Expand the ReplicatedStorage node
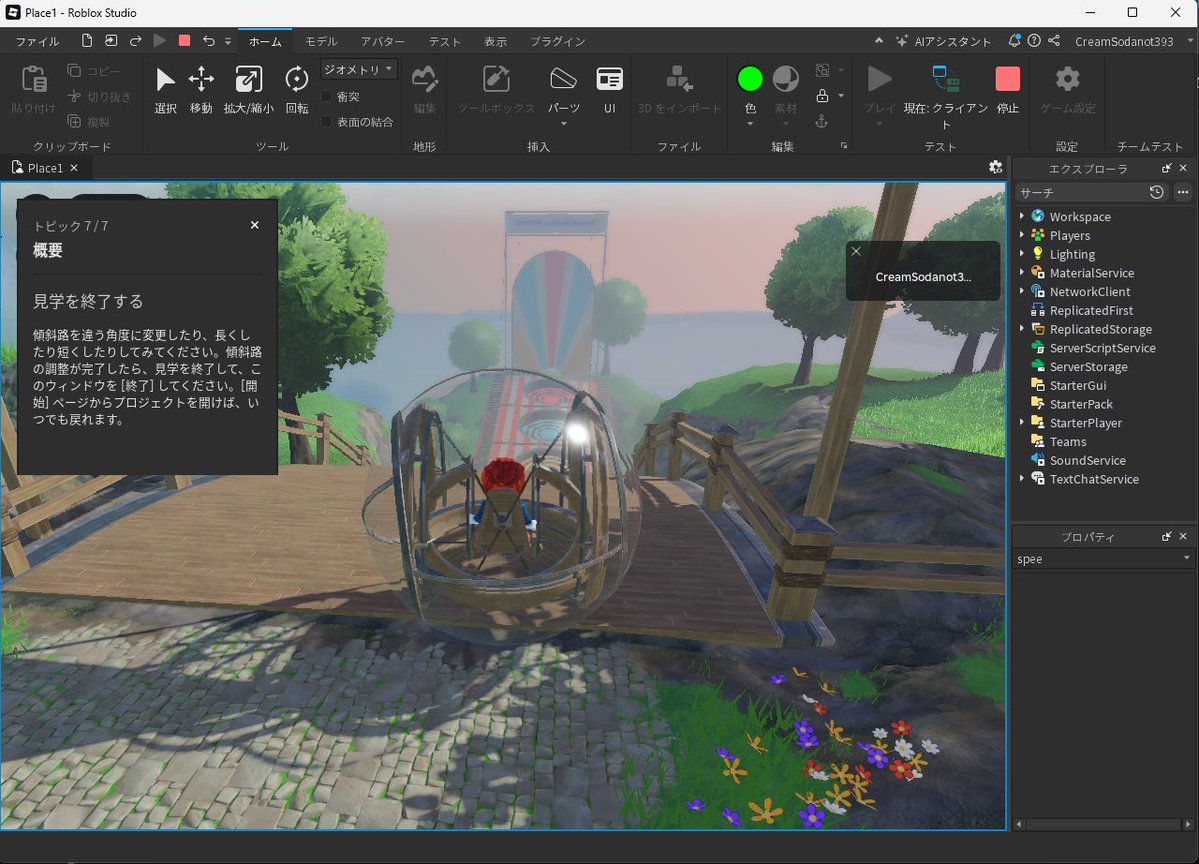Screen dimensions: 1199x864 (1022, 329)
